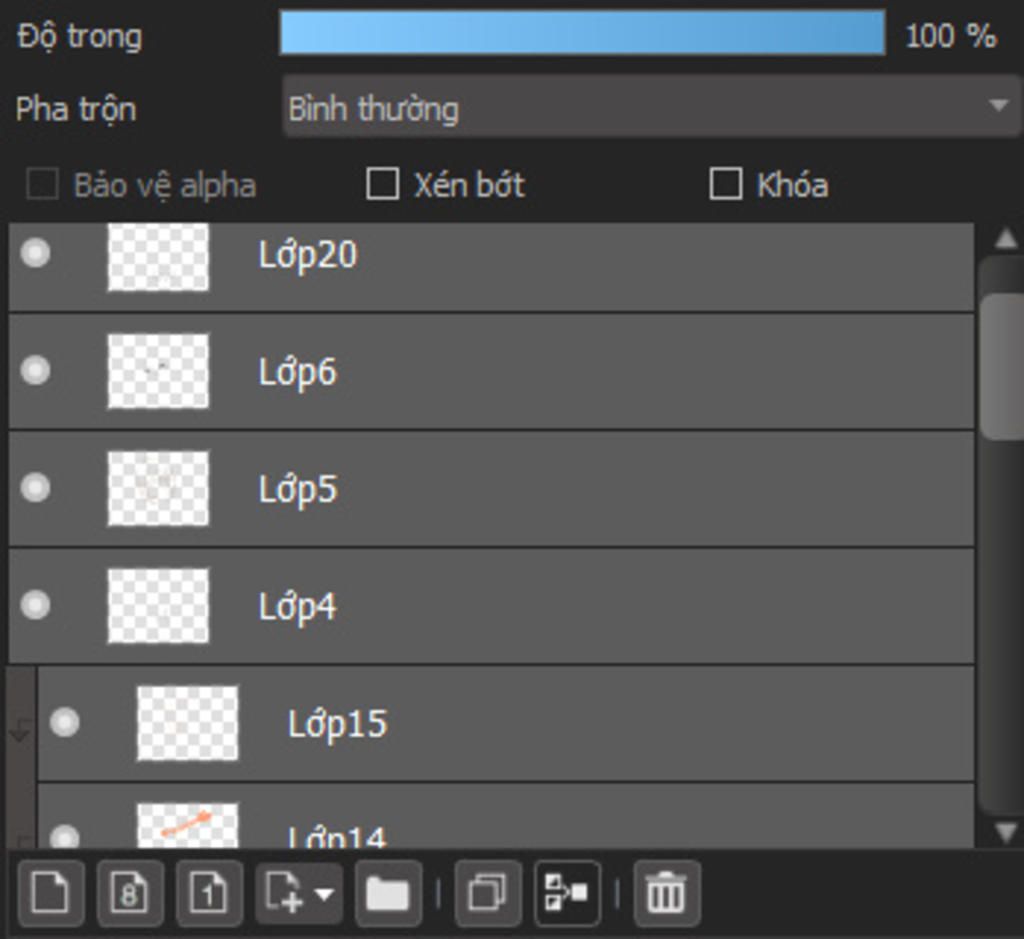
Task: Click the scroll up arrow
Action: pyautogui.click(x=1005, y=240)
